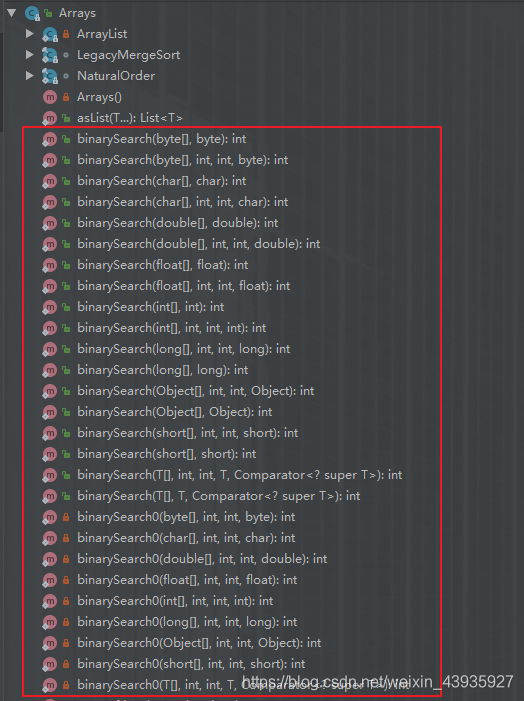Click method icon of binarySearch(int[], int)
524x701 pixels.
coord(50,307)
